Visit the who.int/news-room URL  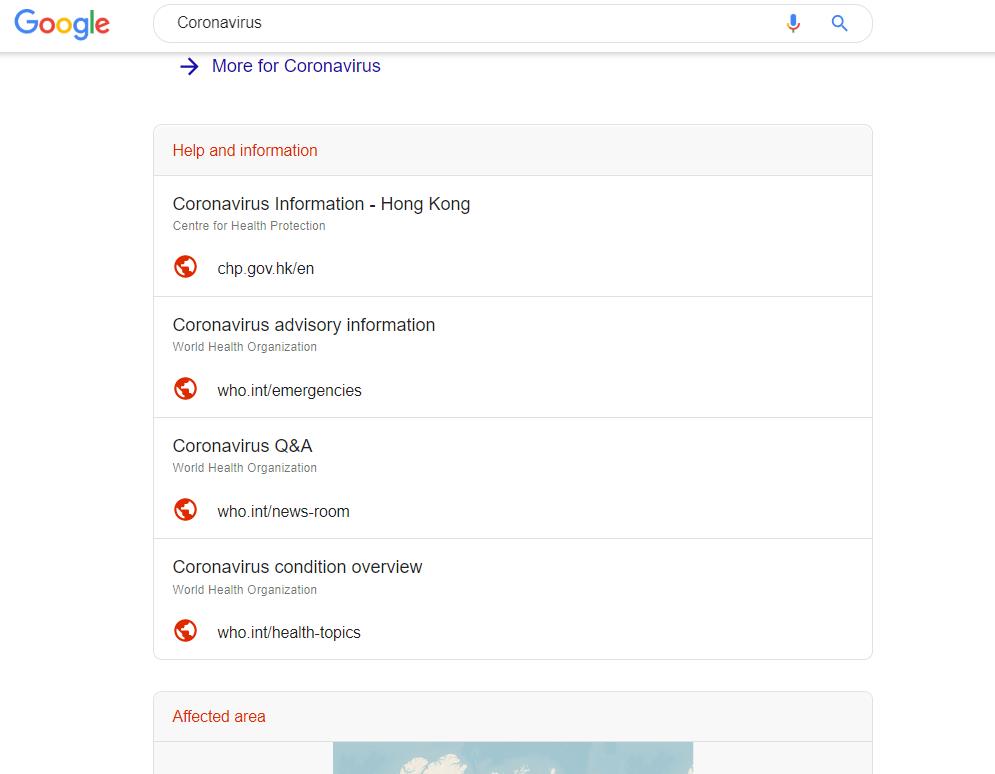[x=283, y=512]
